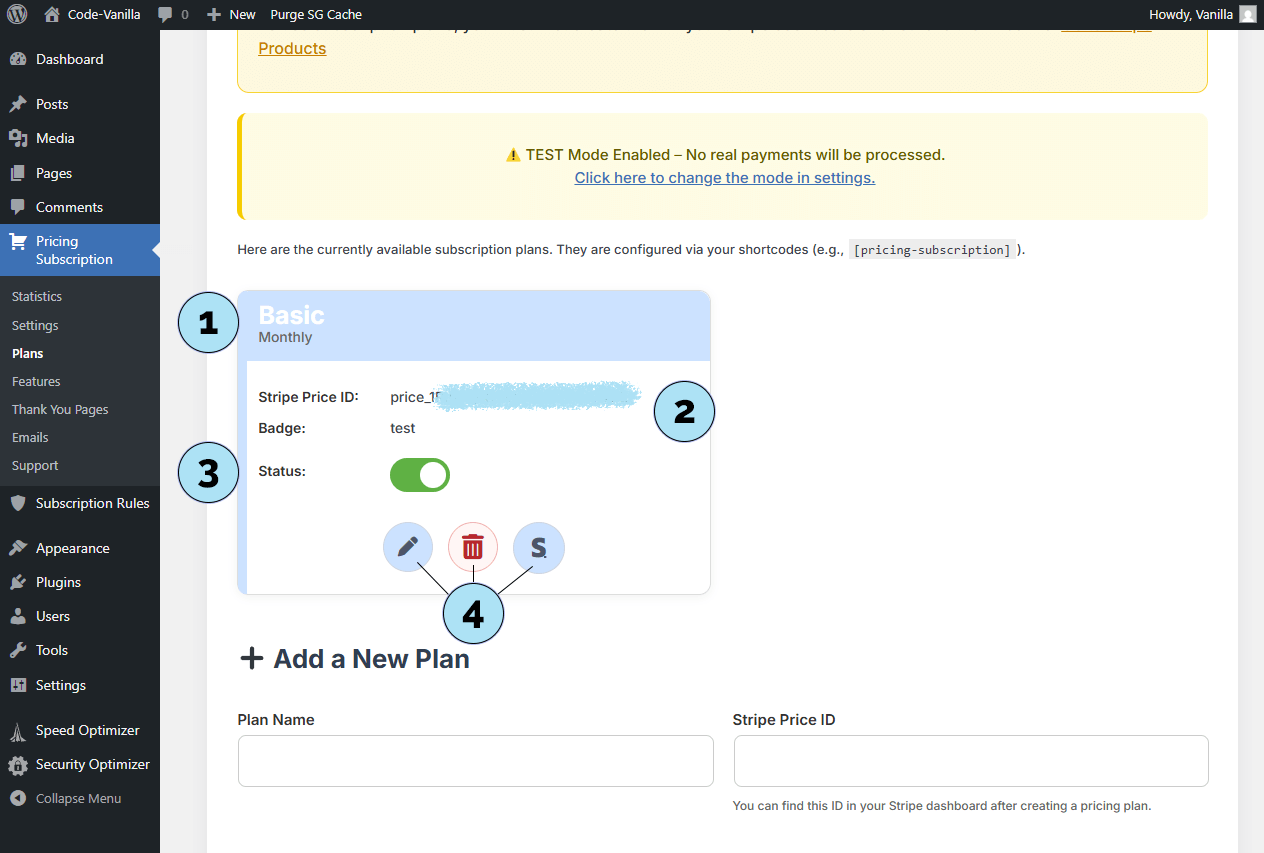The image size is (1264, 853).
Task: Open the Plugins menu in sidebar
Action: [x=58, y=582]
